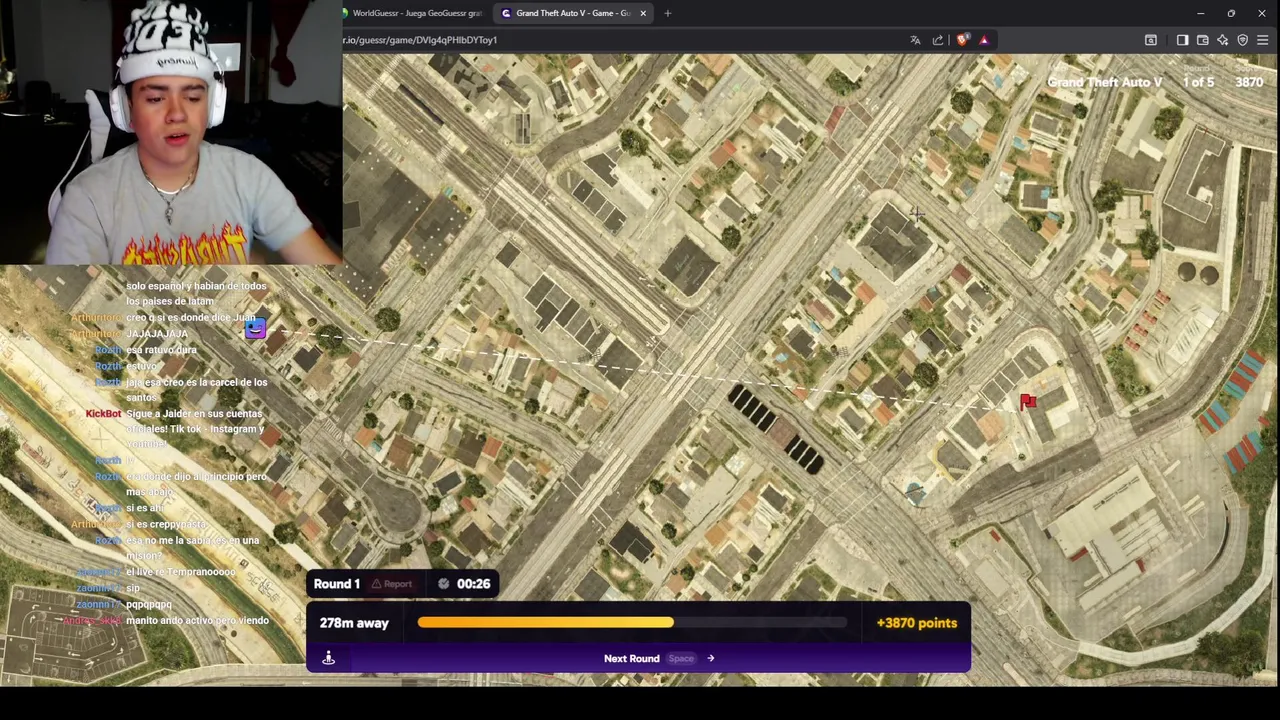
Task: Toggle the browser sidebar panel
Action: pyautogui.click(x=1182, y=40)
